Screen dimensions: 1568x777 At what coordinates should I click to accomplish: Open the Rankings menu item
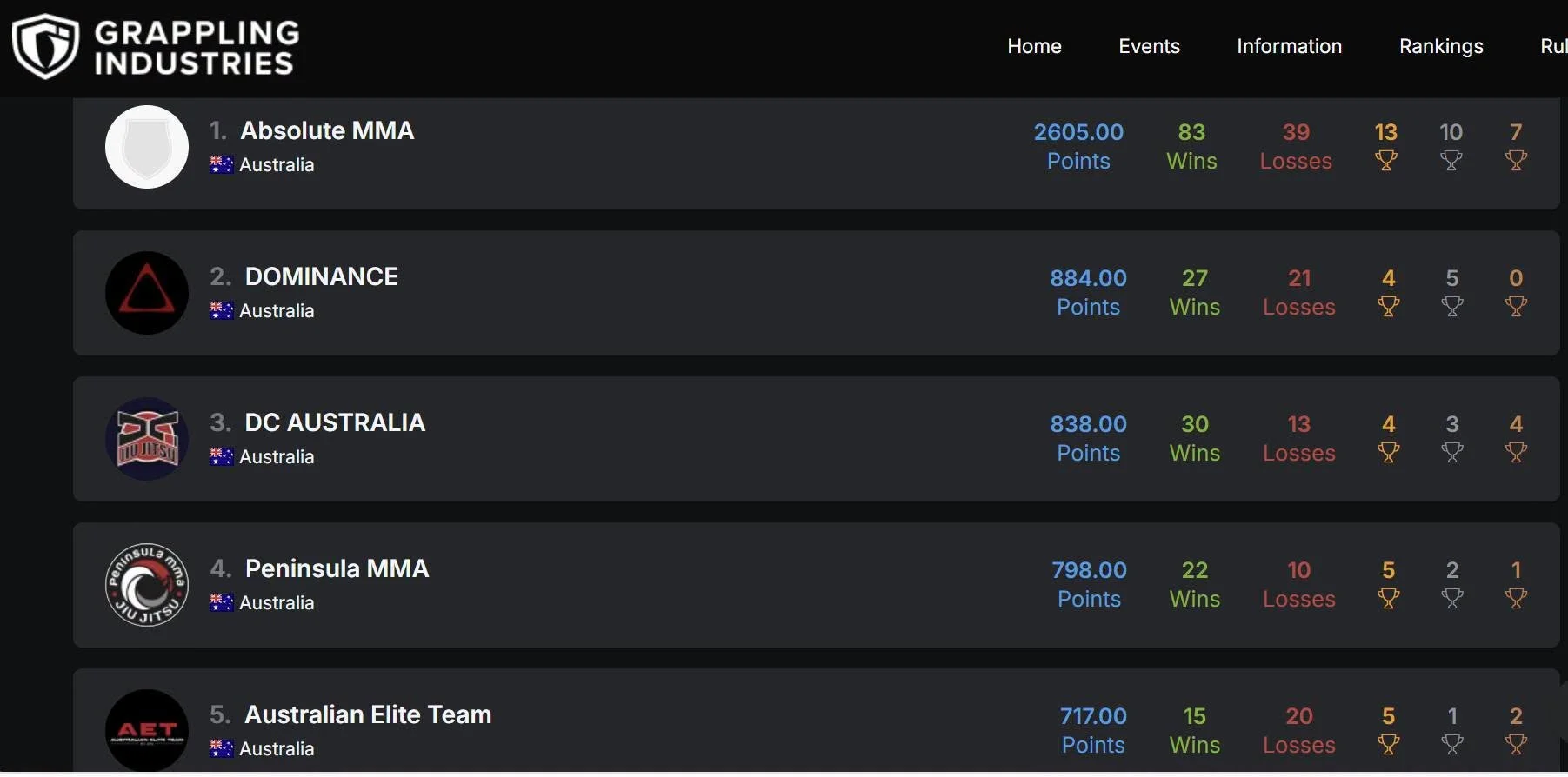(1441, 46)
